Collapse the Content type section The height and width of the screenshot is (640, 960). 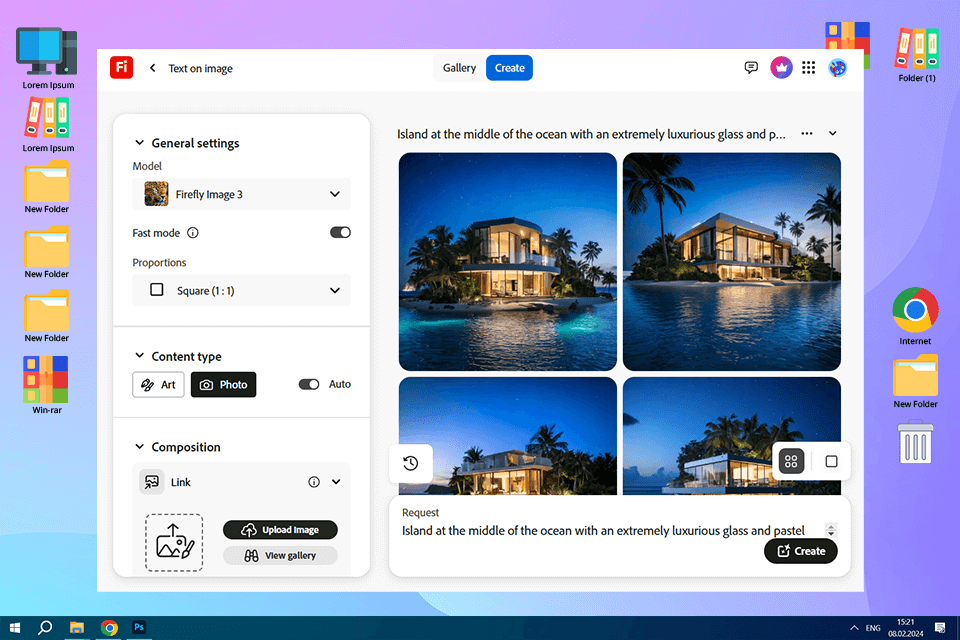tap(140, 356)
